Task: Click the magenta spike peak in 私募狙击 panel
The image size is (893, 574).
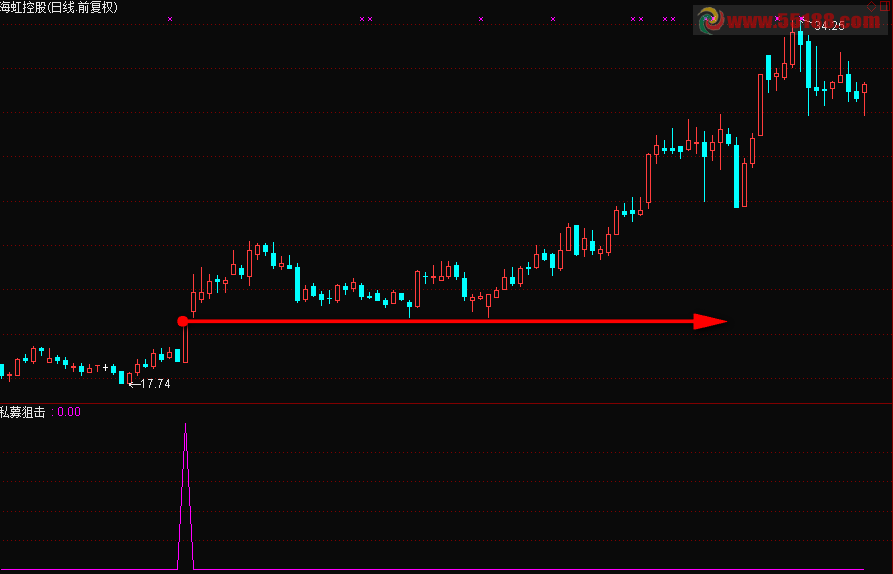Action: [x=185, y=425]
